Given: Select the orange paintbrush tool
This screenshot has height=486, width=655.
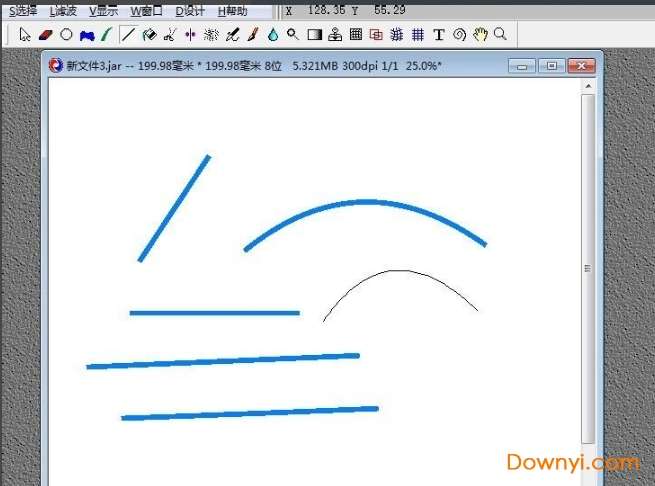Looking at the screenshot, I should coord(252,35).
